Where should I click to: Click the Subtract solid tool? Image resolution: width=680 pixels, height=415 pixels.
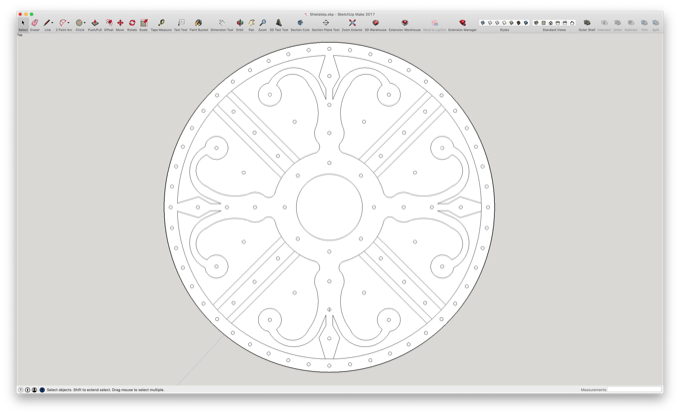tap(631, 23)
